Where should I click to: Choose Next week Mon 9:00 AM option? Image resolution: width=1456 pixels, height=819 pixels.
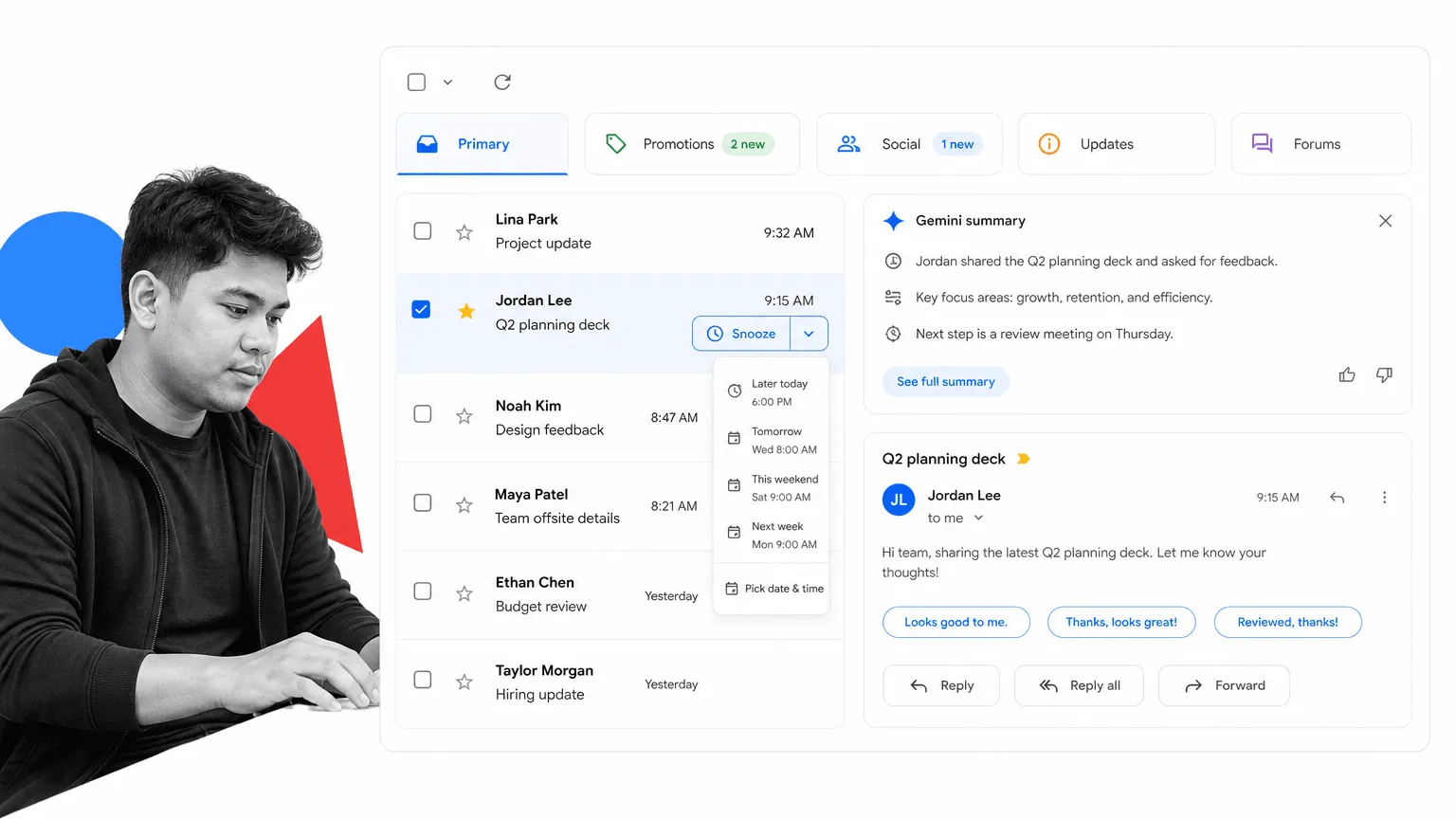[771, 535]
